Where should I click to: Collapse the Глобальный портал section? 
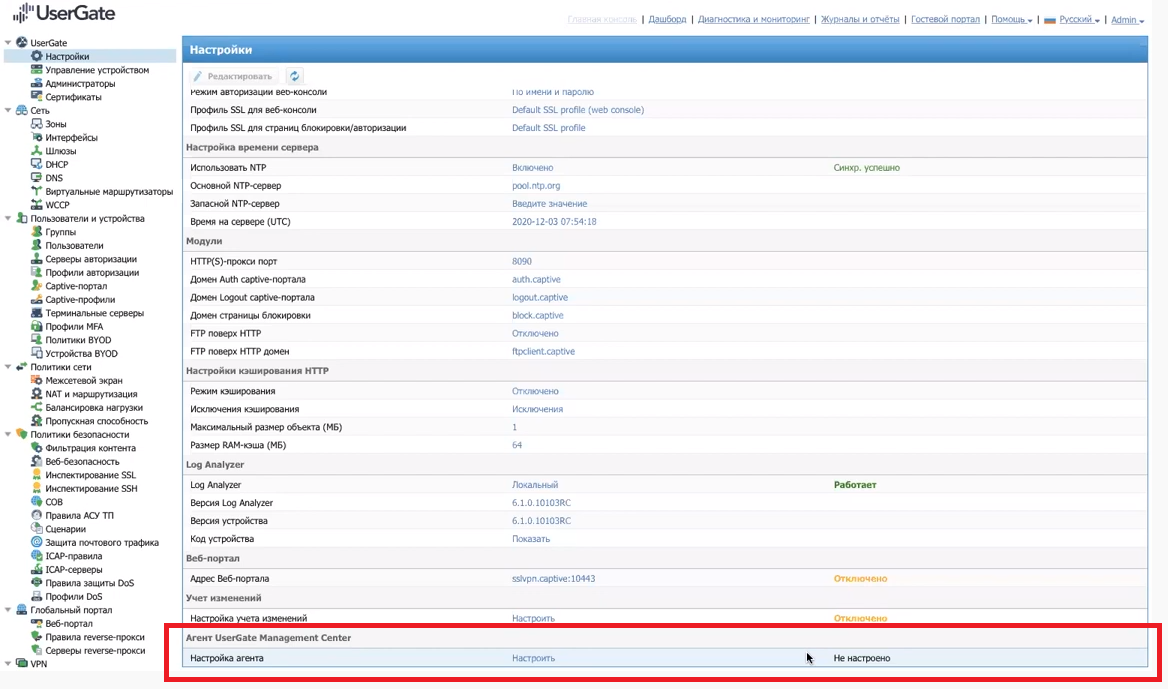tap(8, 609)
